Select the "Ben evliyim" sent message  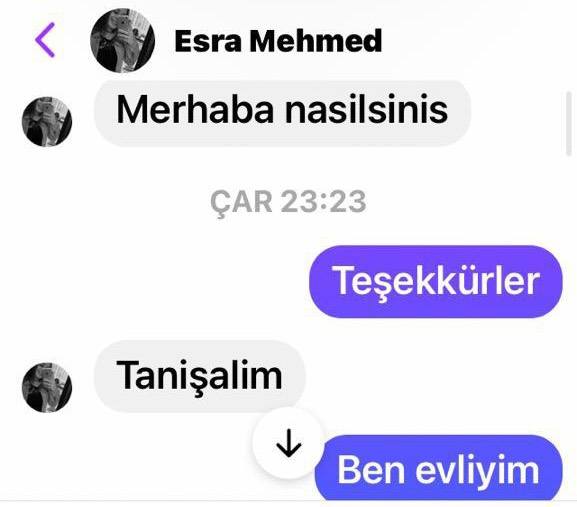(439, 468)
